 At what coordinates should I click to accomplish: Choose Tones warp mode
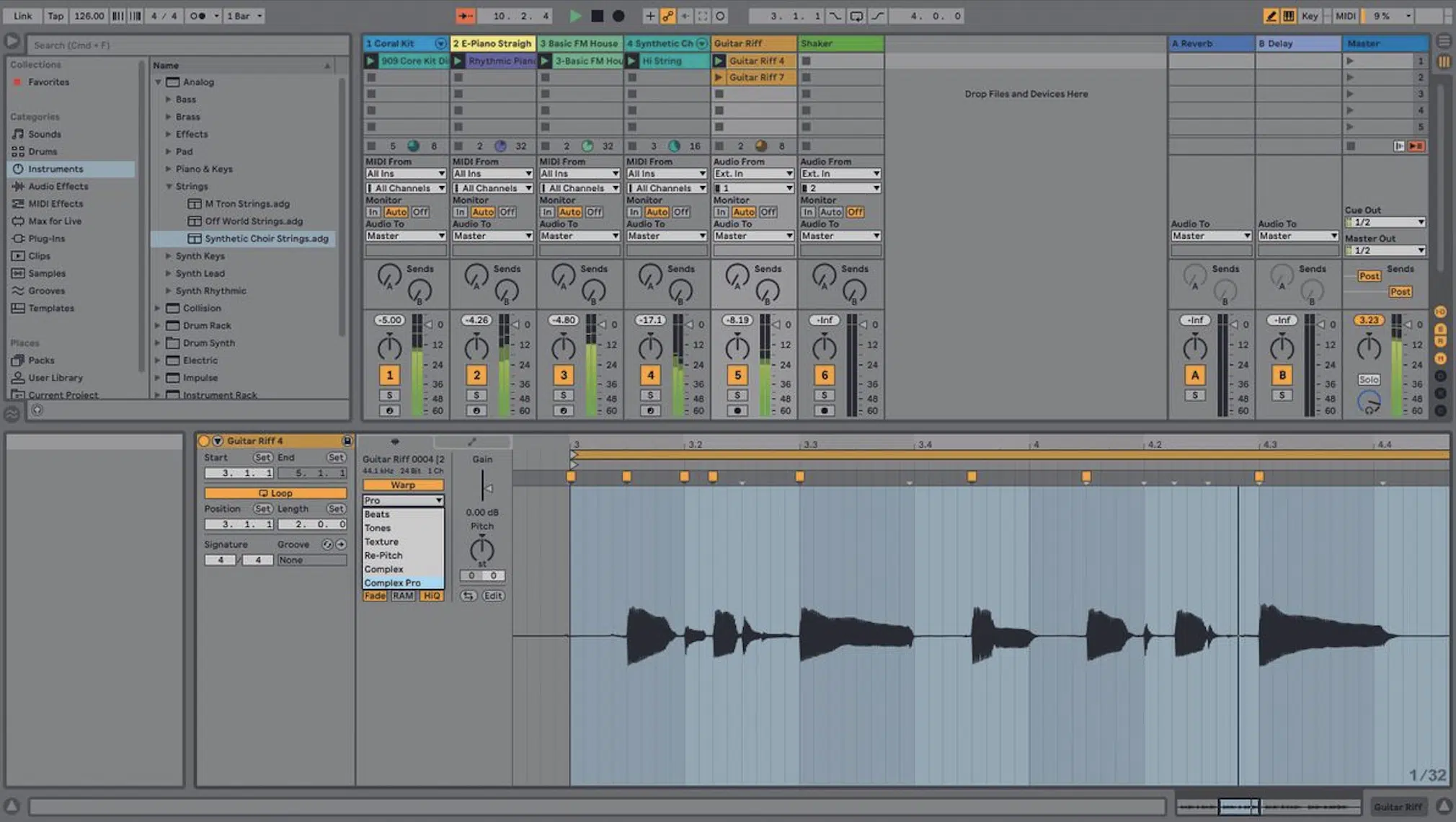coord(403,529)
